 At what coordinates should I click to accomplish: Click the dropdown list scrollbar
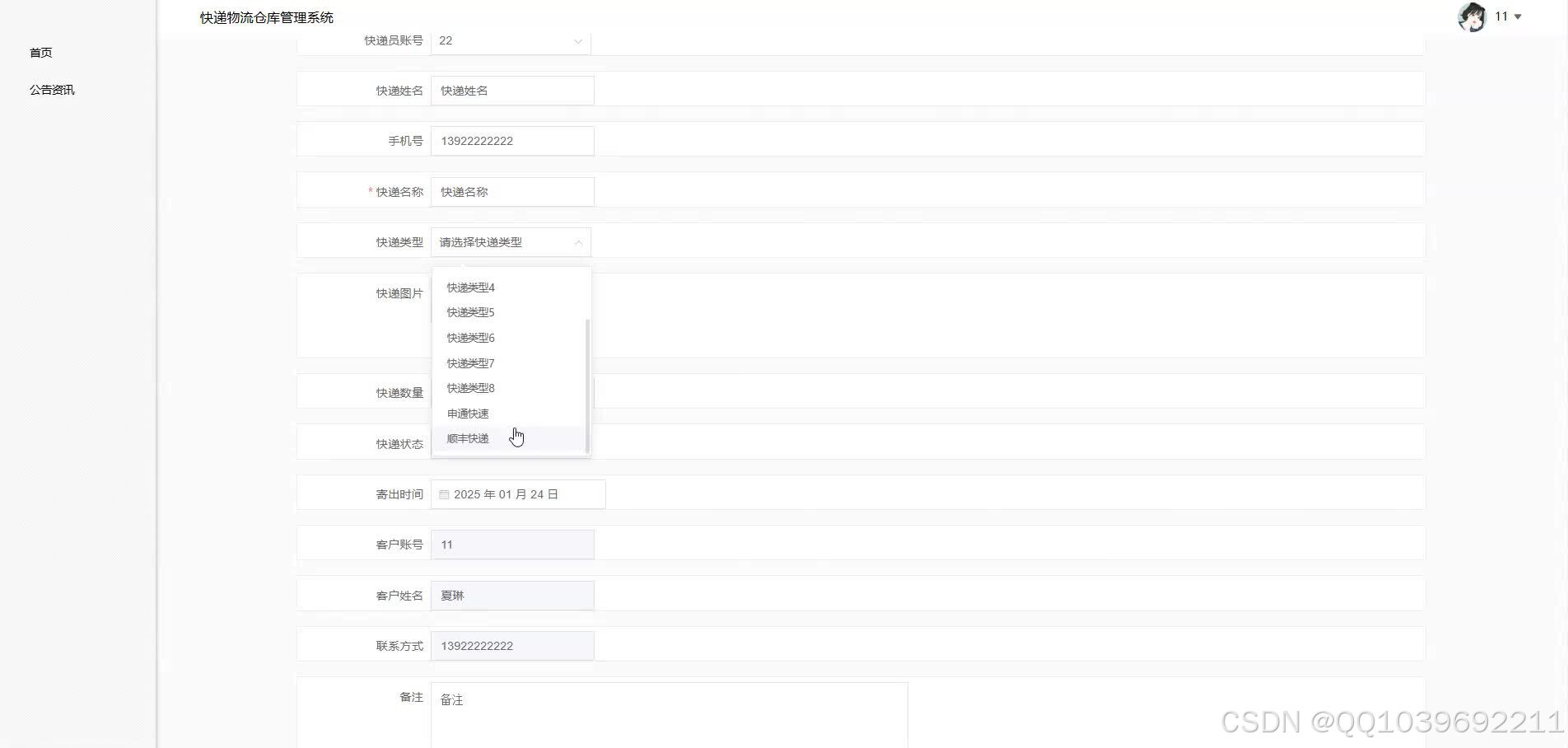(x=587, y=386)
